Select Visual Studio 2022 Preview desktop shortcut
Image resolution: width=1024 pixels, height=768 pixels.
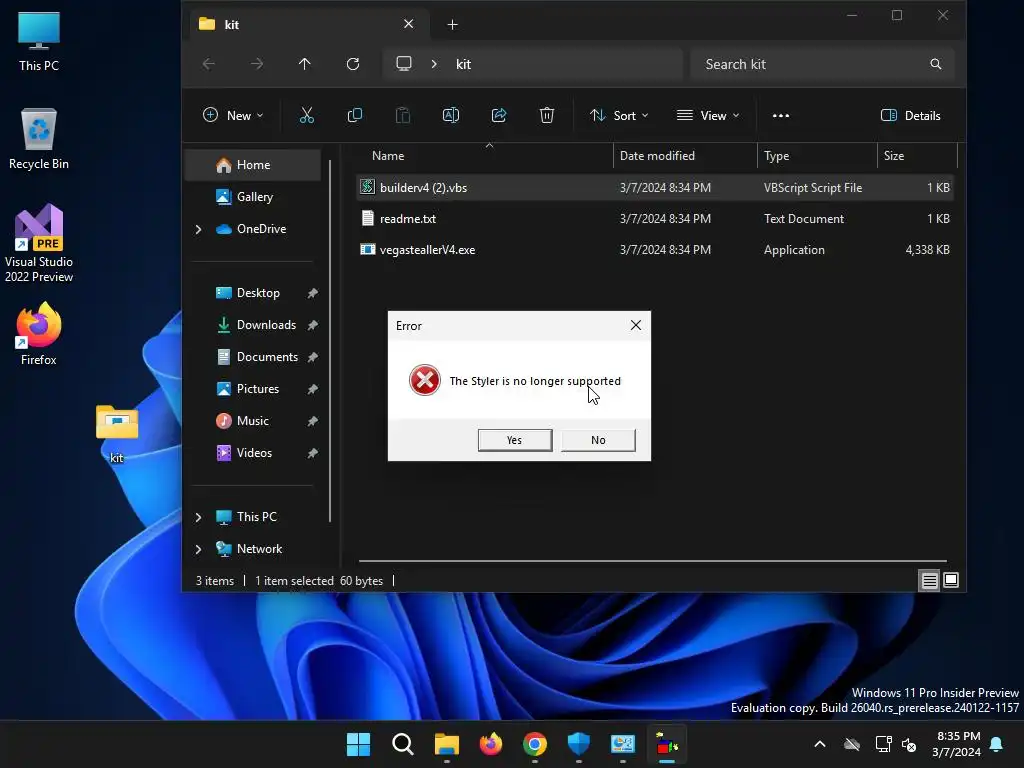pyautogui.click(x=39, y=243)
